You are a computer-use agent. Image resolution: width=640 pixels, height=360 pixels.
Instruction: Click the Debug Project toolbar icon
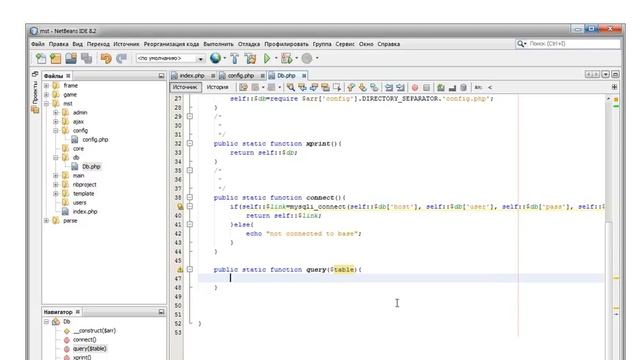click(287, 59)
